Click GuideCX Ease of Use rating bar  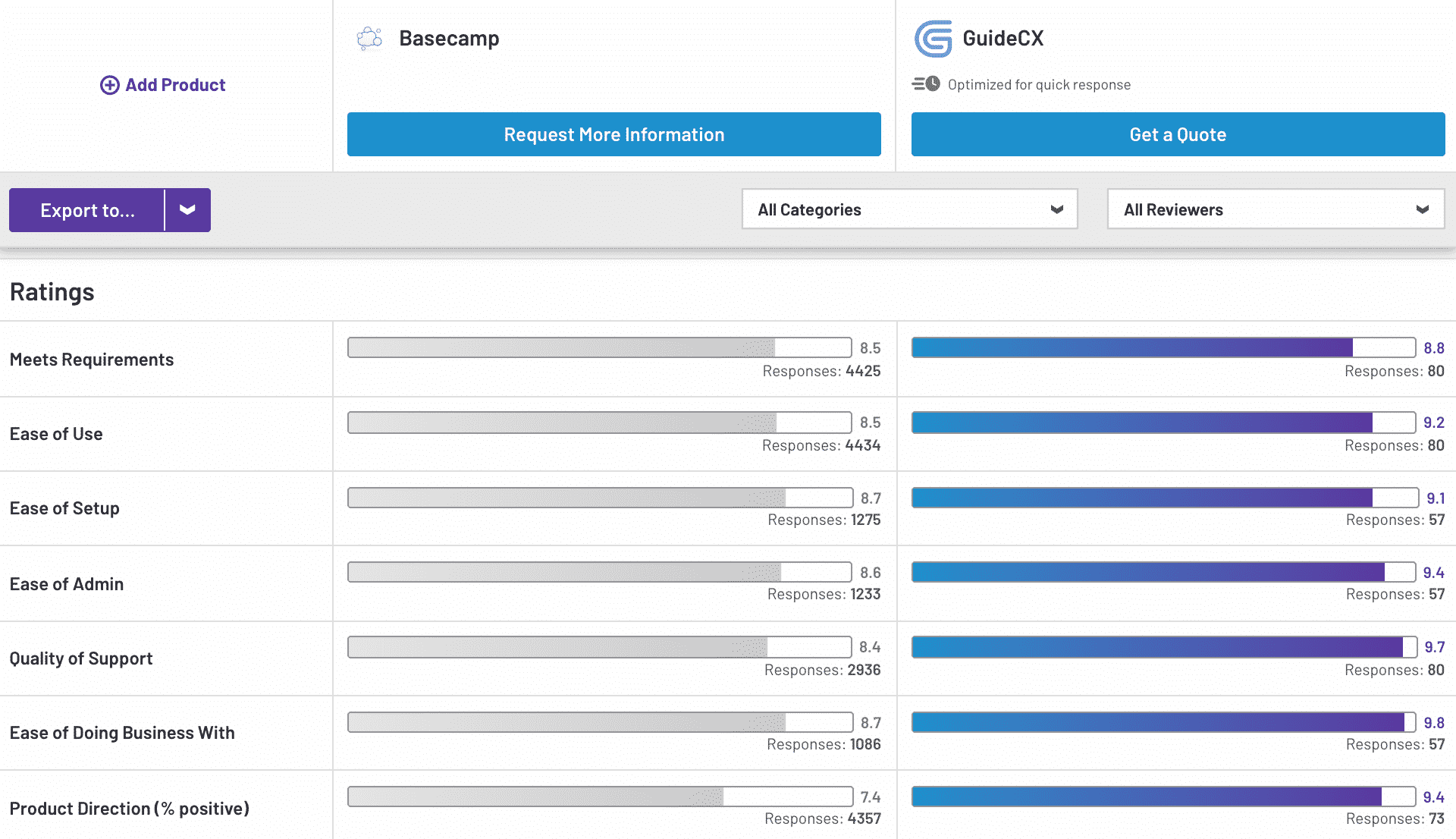point(1163,423)
